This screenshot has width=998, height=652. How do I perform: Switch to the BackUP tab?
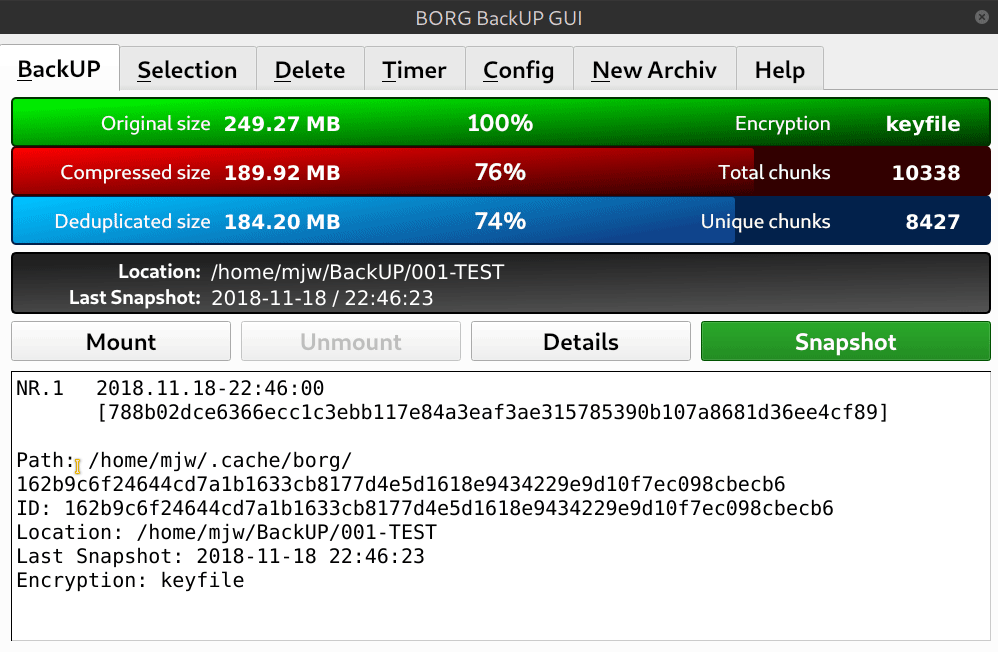pyautogui.click(x=59, y=69)
